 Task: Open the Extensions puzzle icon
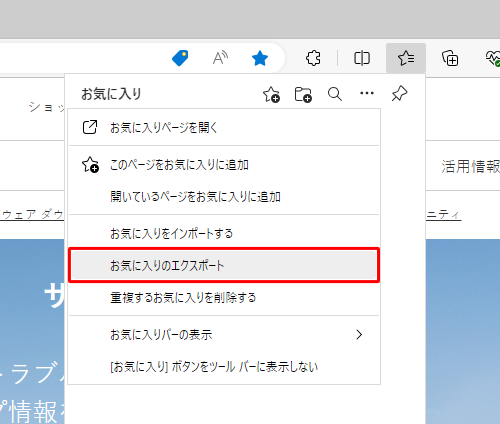click(x=313, y=58)
